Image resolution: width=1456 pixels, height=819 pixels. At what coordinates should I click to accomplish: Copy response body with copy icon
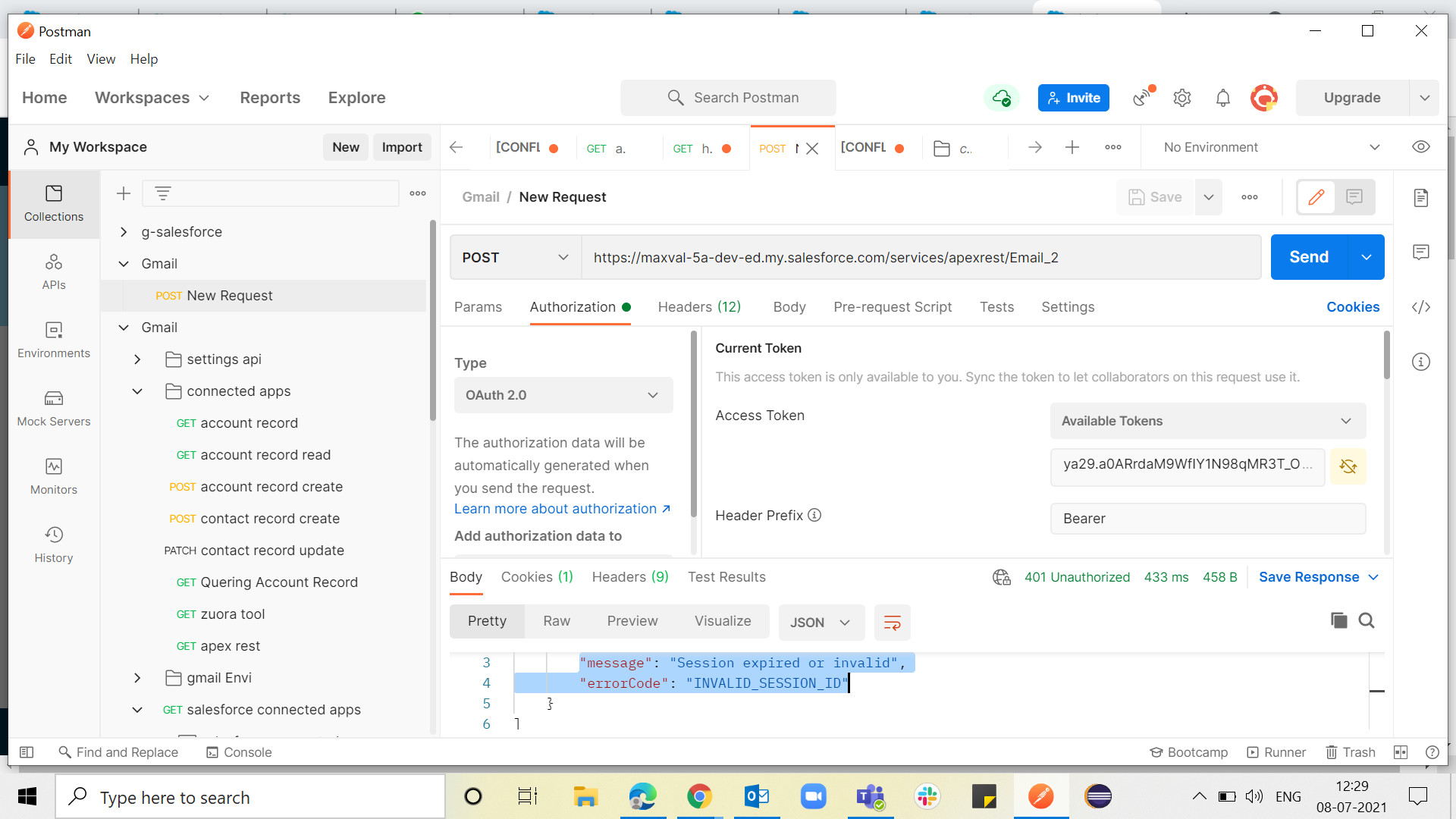(1338, 621)
